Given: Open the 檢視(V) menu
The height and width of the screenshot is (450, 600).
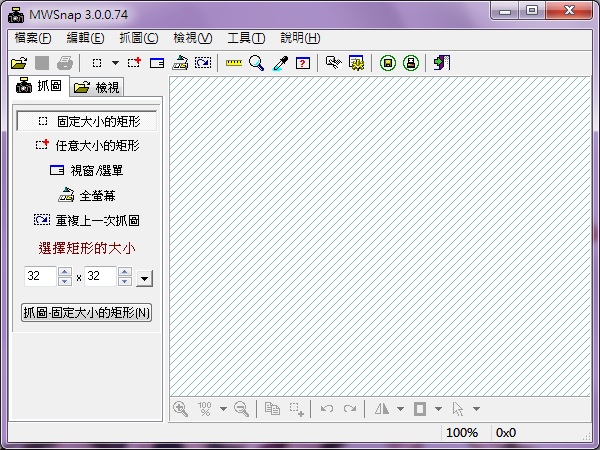Looking at the screenshot, I should click(192, 38).
